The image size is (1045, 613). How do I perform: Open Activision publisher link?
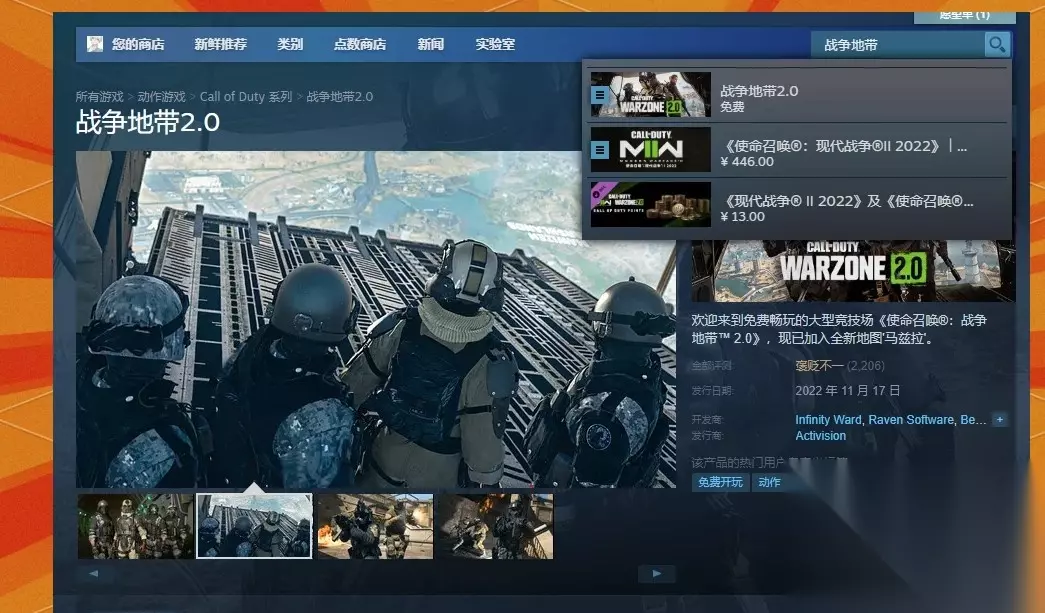point(820,436)
